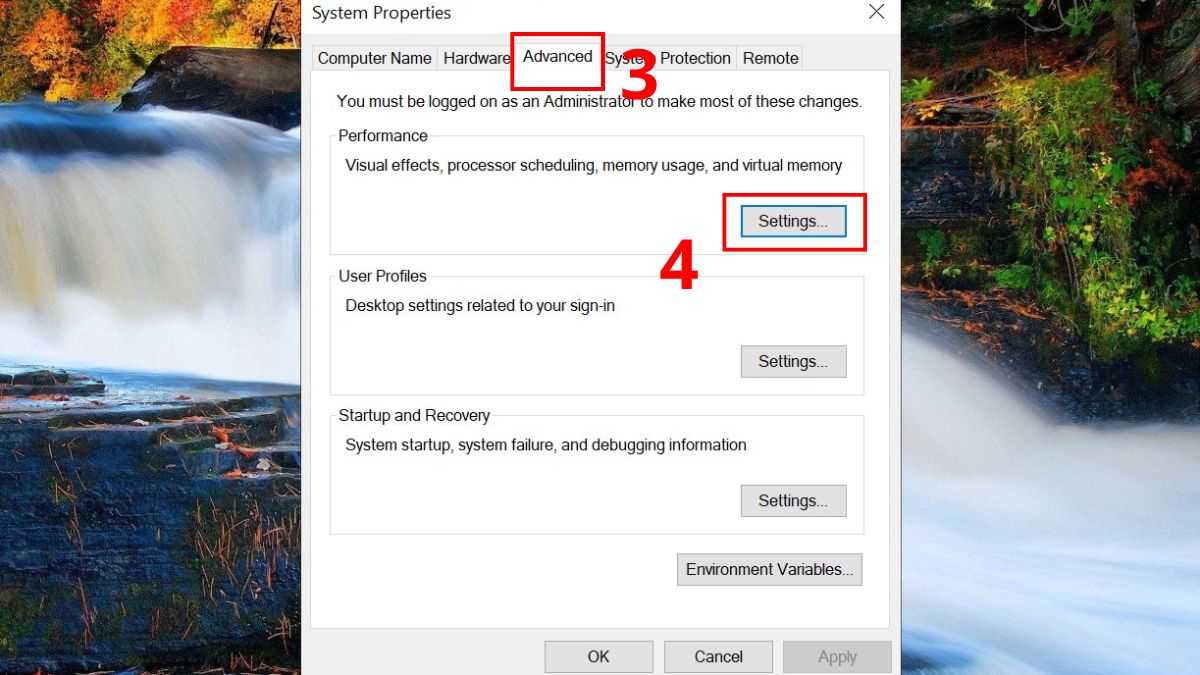Click the Administrator logon notice text
This screenshot has width=1200, height=675.
click(x=599, y=101)
